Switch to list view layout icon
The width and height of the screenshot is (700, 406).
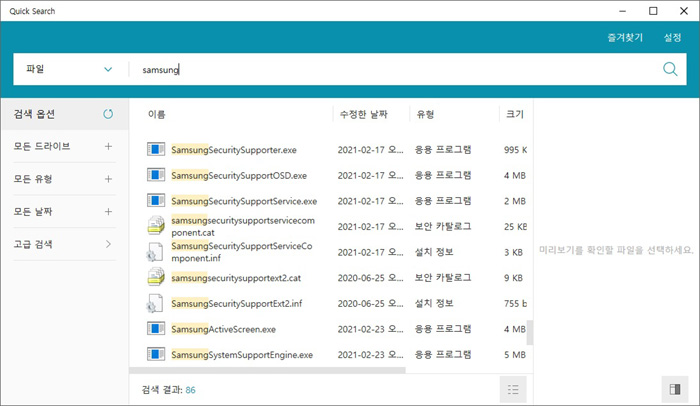[x=513, y=389]
